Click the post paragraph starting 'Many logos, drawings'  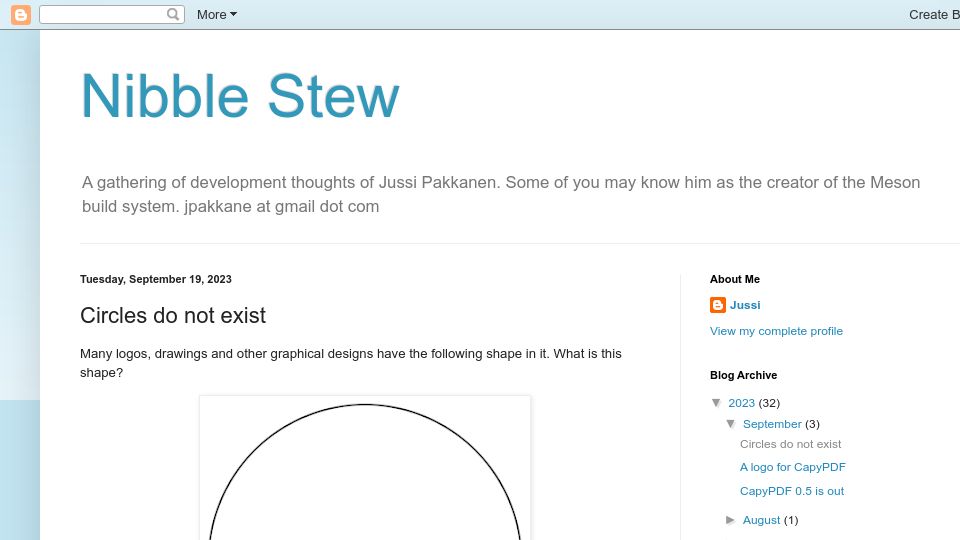coord(351,363)
